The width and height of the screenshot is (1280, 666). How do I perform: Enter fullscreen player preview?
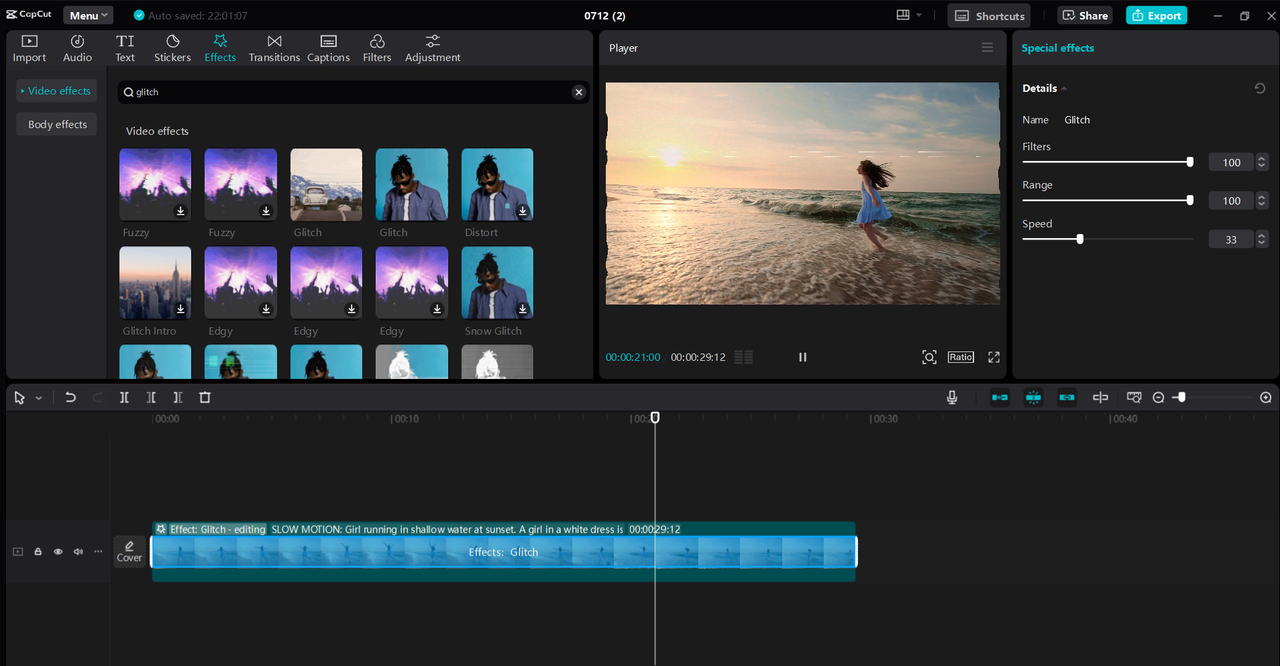click(x=994, y=357)
